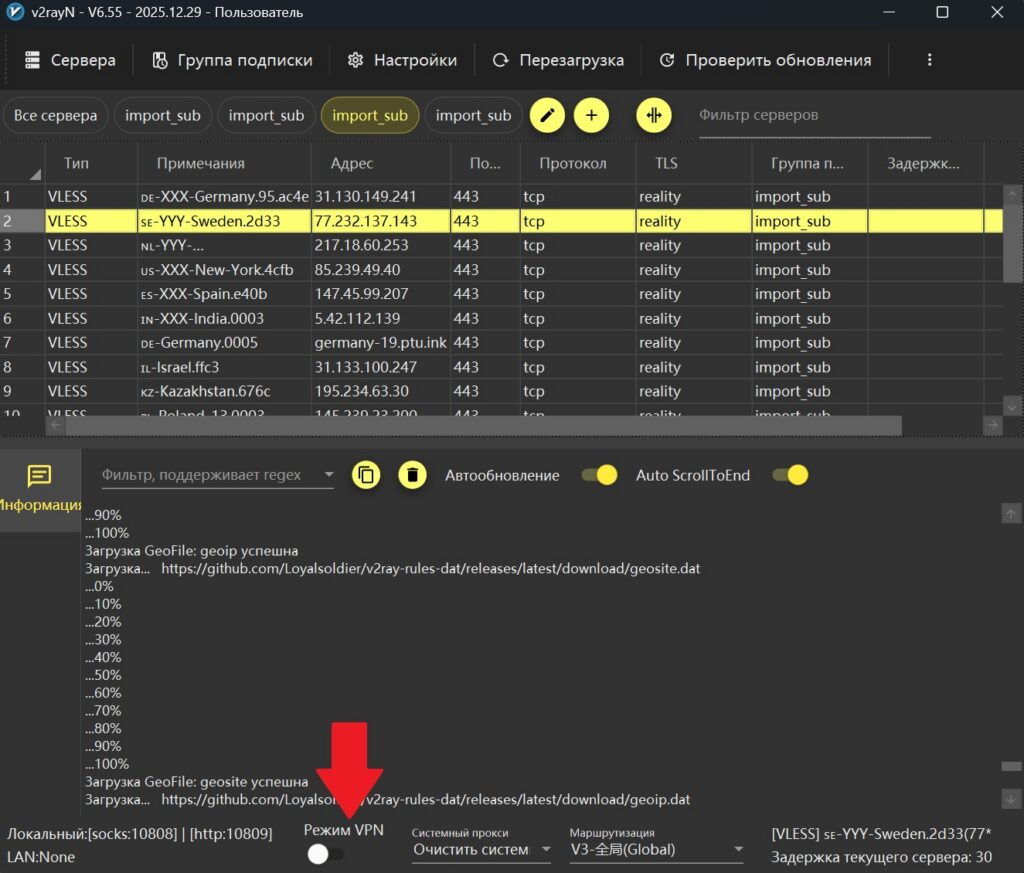Viewport: 1024px width, 873px height.
Task: Select the Все сервера group tab
Action: click(x=55, y=115)
